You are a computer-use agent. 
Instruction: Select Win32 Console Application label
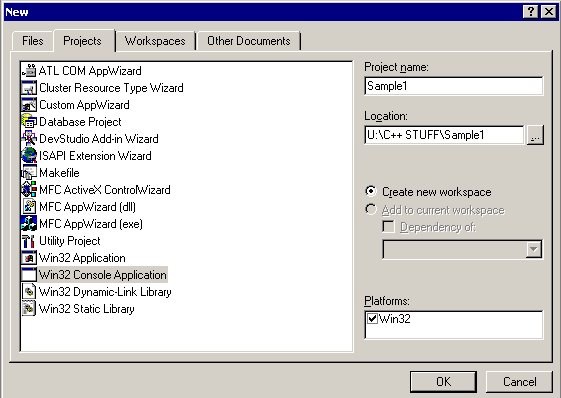click(x=103, y=275)
